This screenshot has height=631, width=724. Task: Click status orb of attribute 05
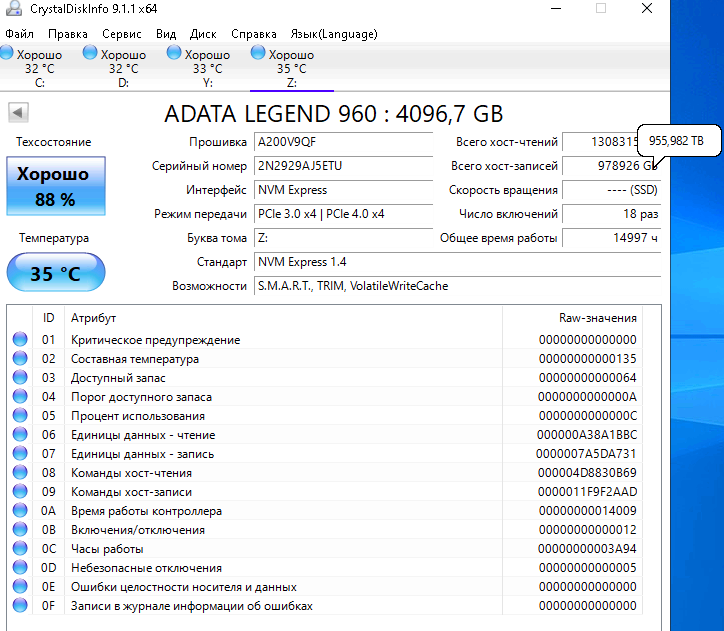point(20,415)
